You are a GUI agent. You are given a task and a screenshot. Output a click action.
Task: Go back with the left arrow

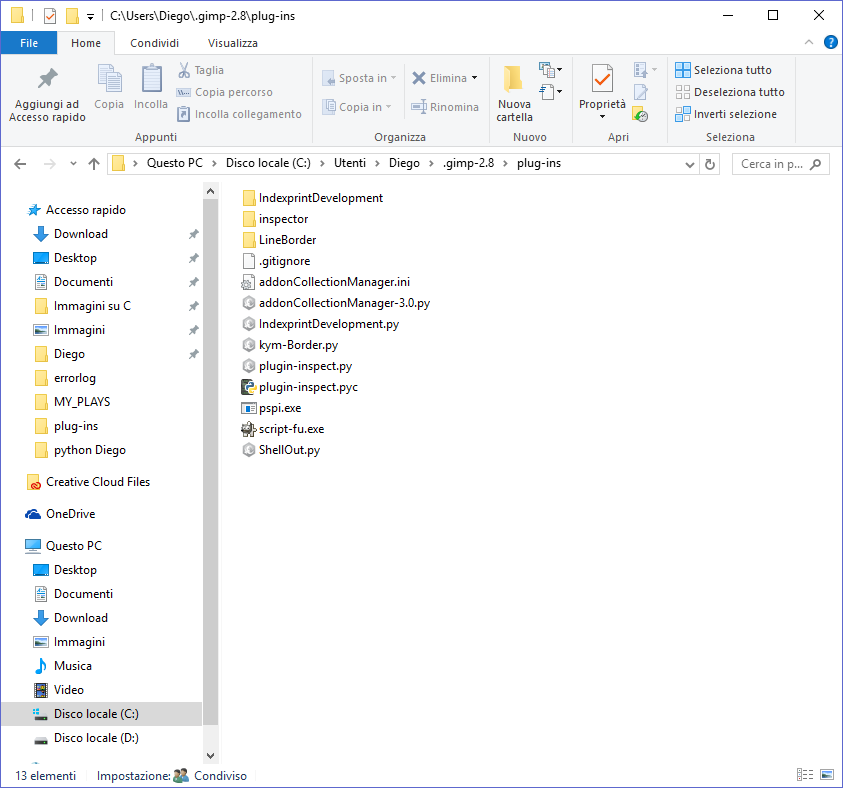(20, 164)
